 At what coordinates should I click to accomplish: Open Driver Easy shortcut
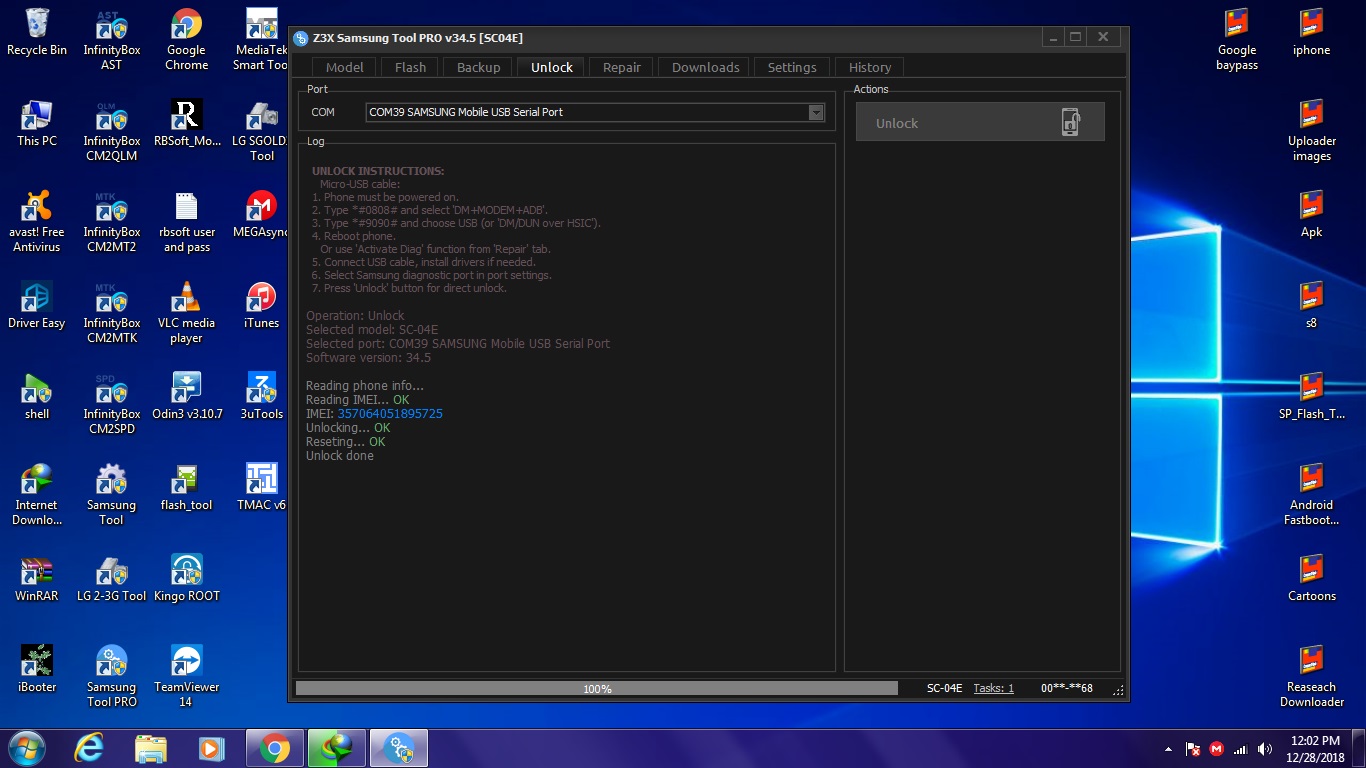click(37, 306)
